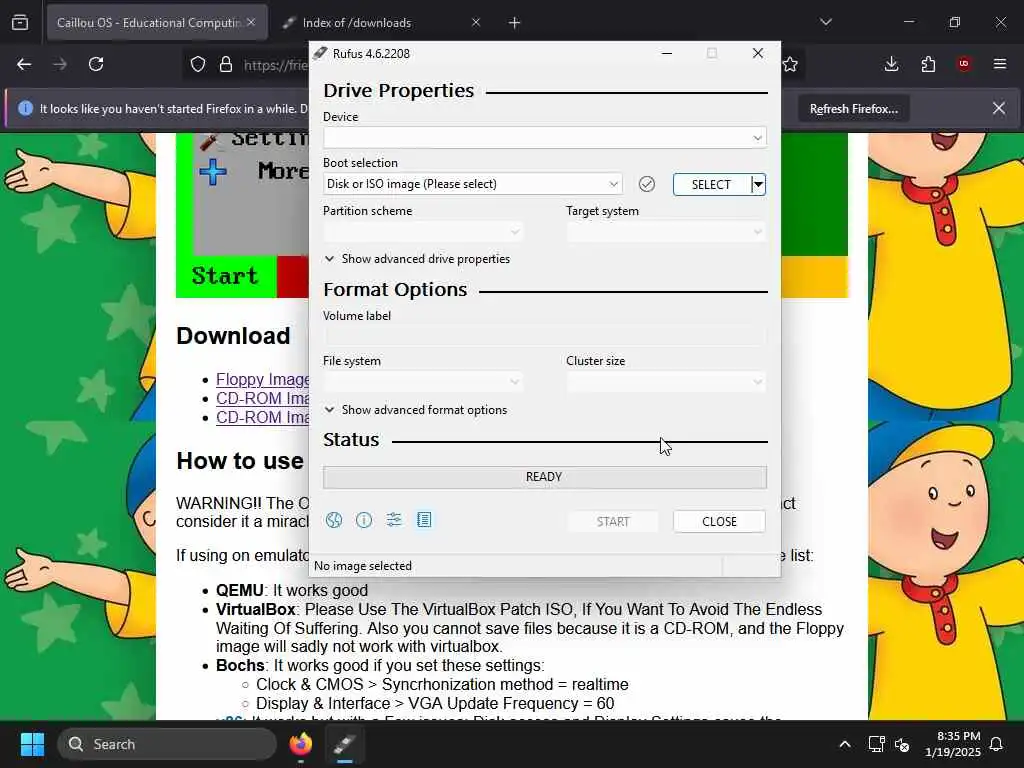The image size is (1024, 768).
Task: Restore down the Firefox window
Action: tap(955, 22)
